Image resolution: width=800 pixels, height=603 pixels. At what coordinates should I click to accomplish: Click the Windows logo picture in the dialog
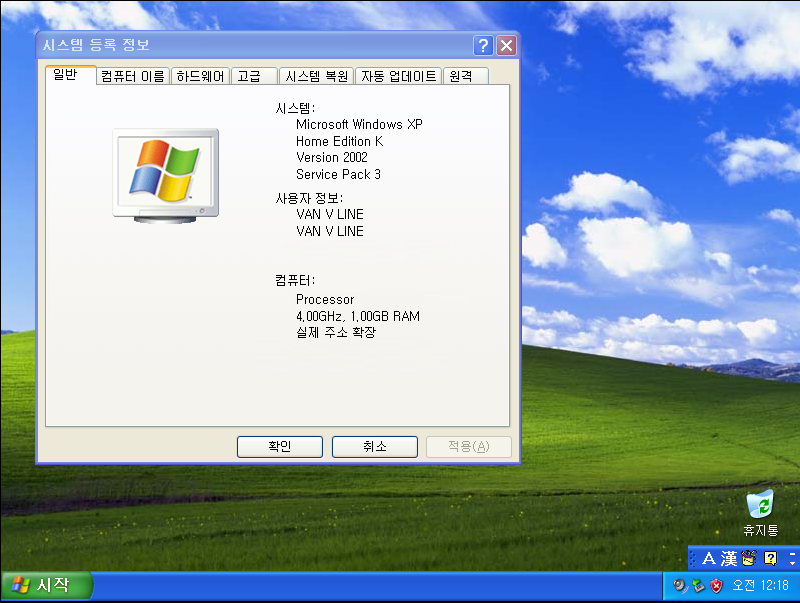(164, 173)
